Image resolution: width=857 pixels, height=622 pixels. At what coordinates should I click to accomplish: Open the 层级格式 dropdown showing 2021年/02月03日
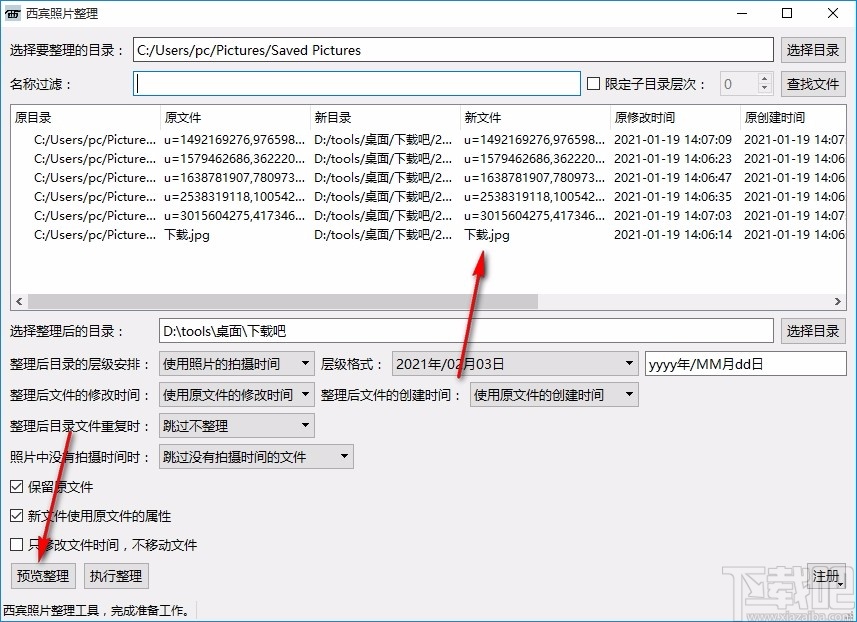point(515,364)
